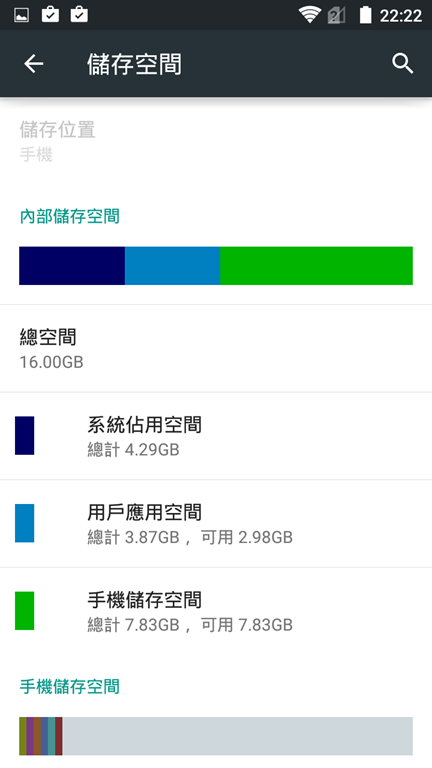Click the blue user apps swatch
The width and height of the screenshot is (432, 768).
24,523
